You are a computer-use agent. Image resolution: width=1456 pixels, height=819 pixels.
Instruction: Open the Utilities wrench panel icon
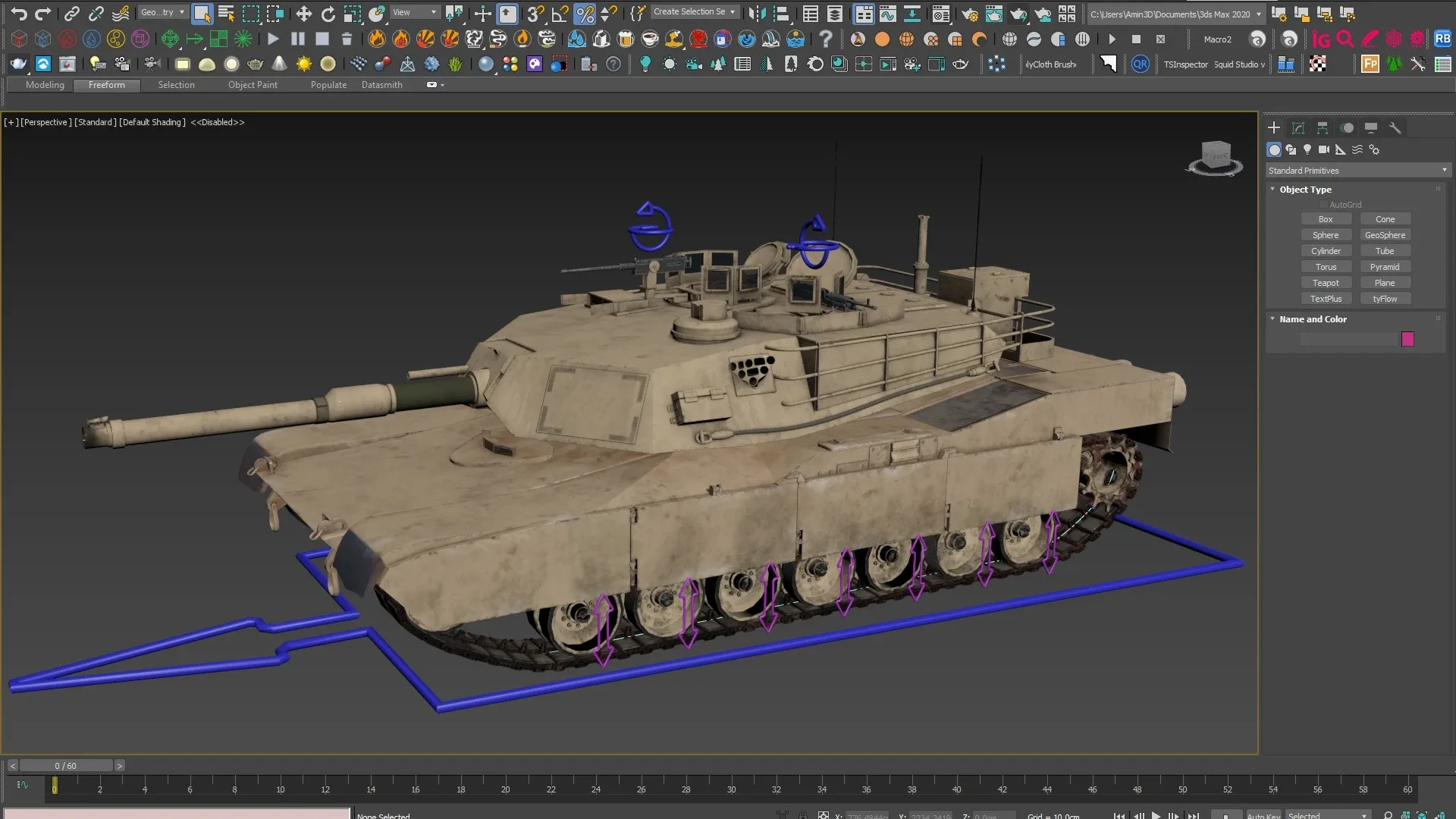(x=1395, y=127)
